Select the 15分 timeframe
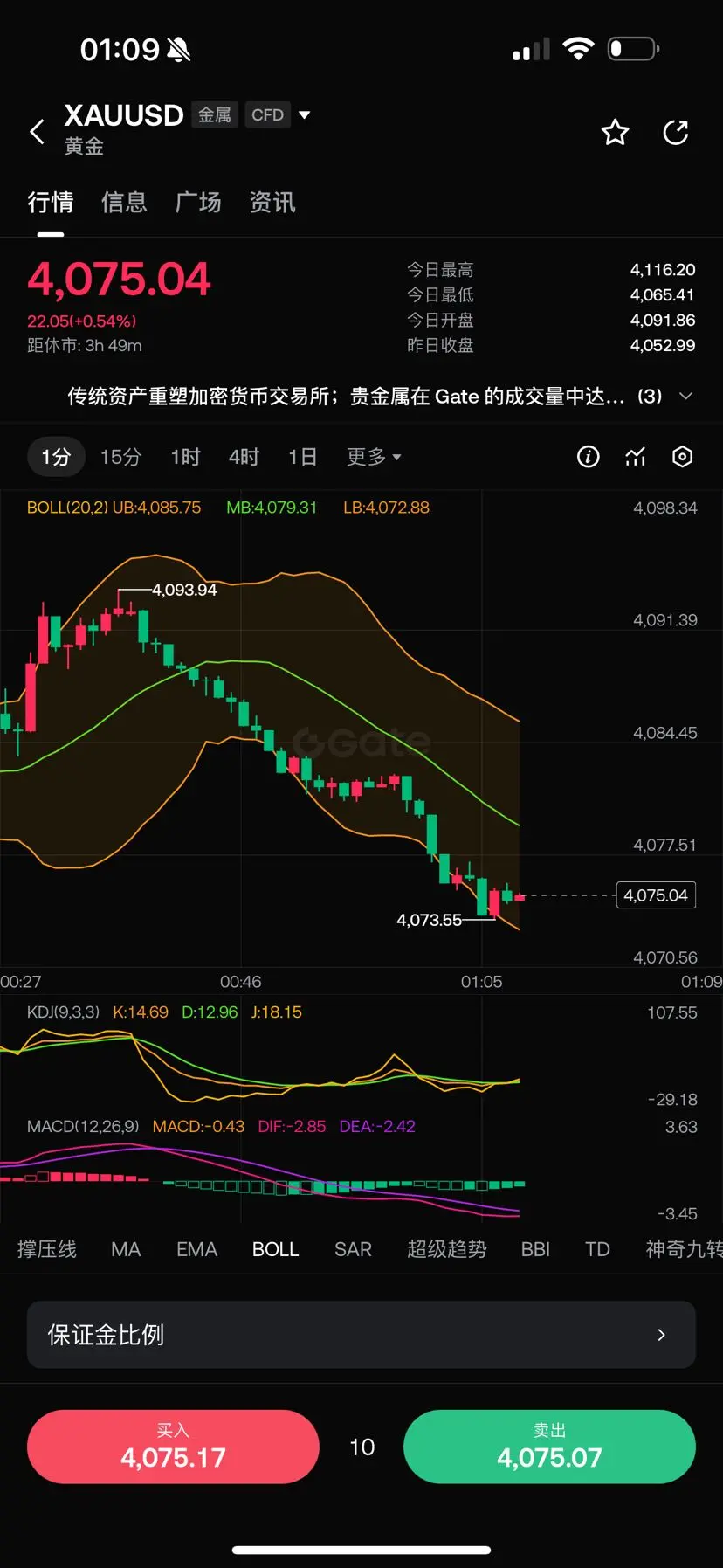 pyautogui.click(x=120, y=457)
